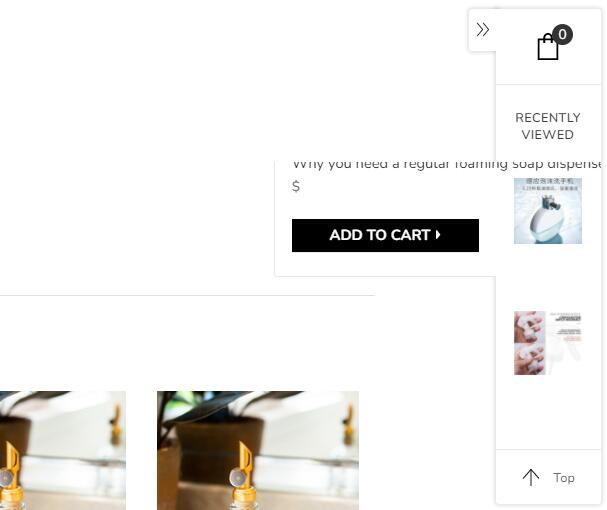Click the cart item count badge
This screenshot has width=607, height=510.
coord(562,34)
